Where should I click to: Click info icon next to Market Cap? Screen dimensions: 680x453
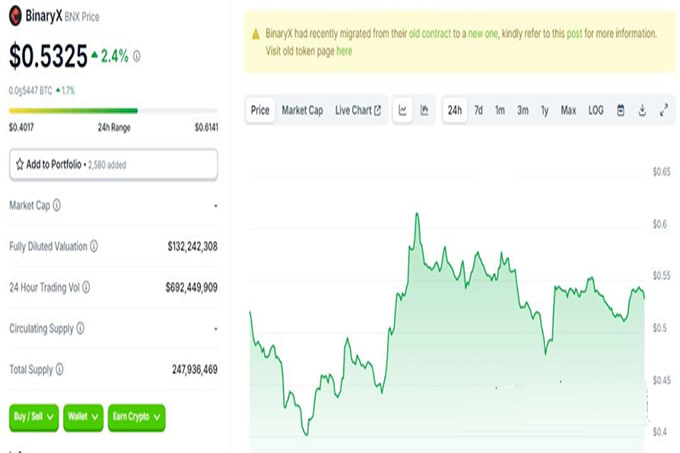coord(56,205)
